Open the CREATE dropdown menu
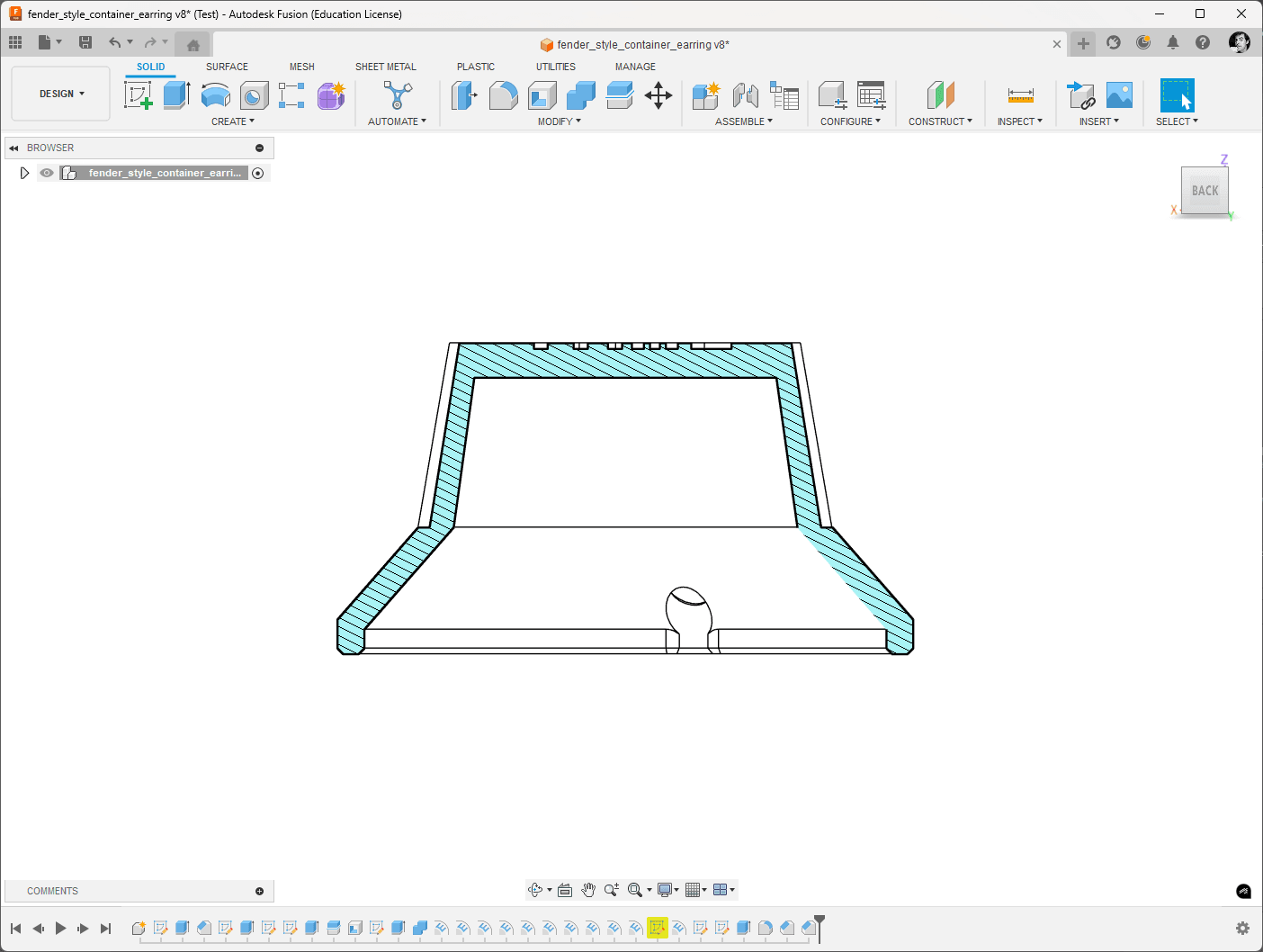1263x952 pixels. tap(233, 121)
